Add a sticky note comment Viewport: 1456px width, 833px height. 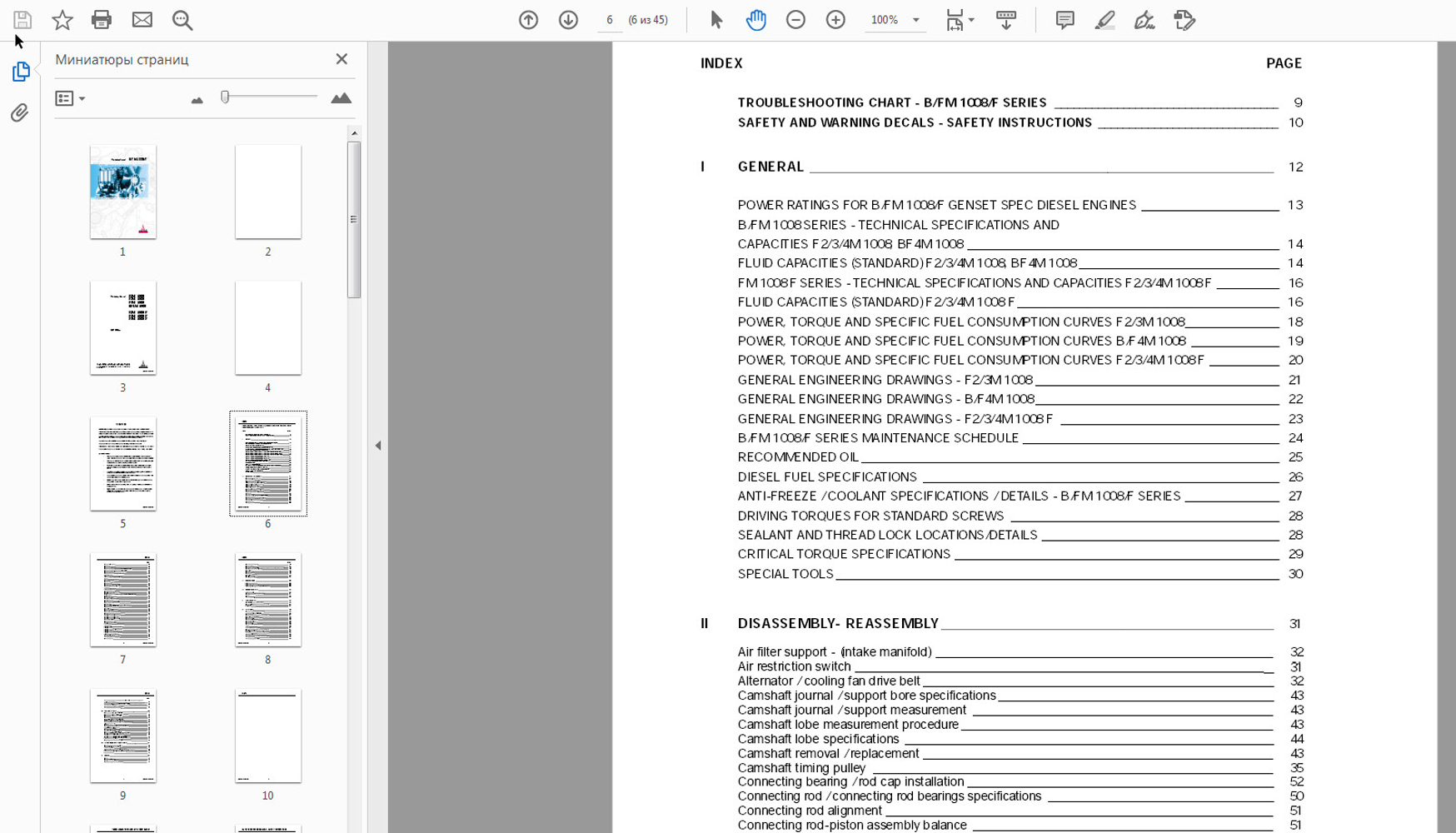coord(1065,20)
